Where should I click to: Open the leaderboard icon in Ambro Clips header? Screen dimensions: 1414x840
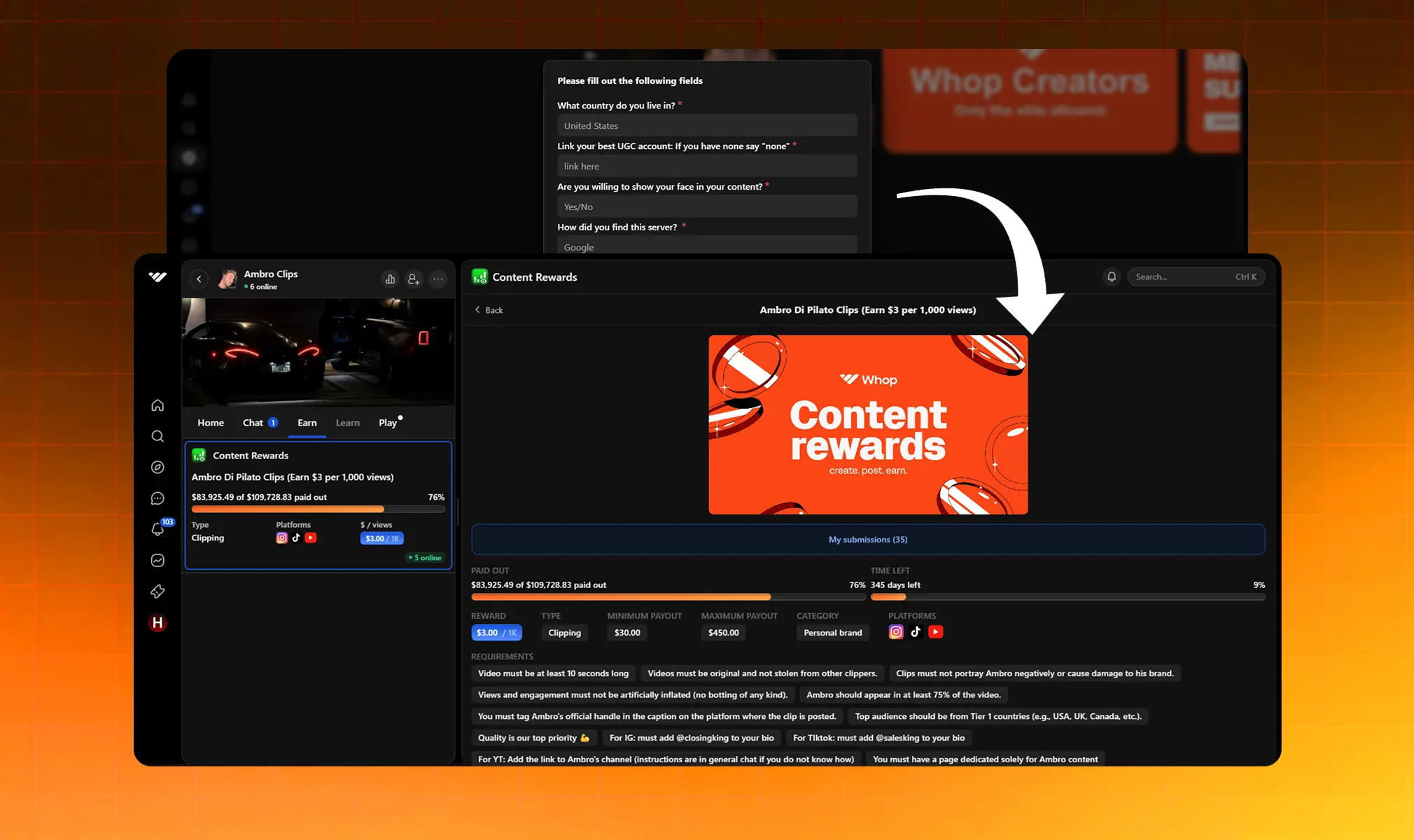click(x=390, y=279)
